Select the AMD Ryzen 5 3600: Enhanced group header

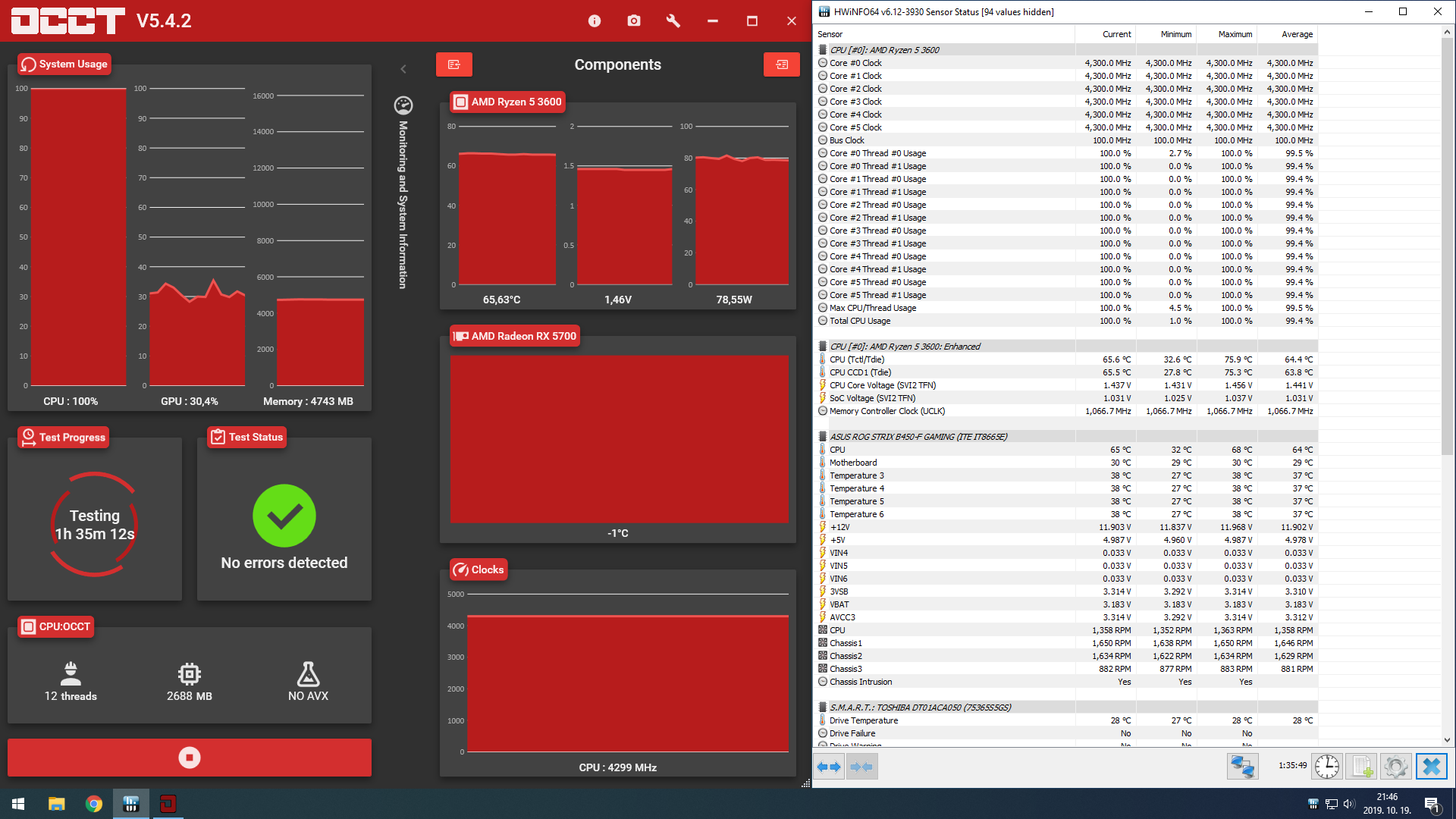click(1065, 347)
